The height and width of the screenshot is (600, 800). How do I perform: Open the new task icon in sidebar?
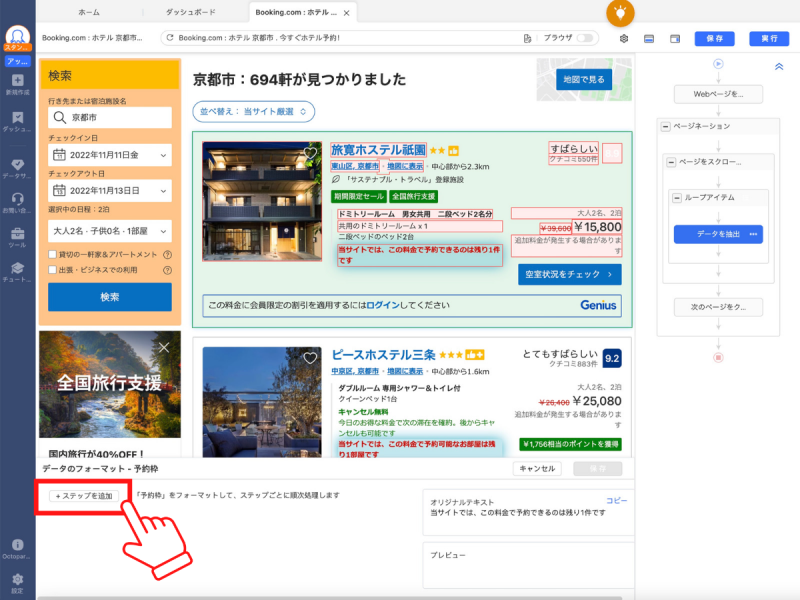[17, 80]
